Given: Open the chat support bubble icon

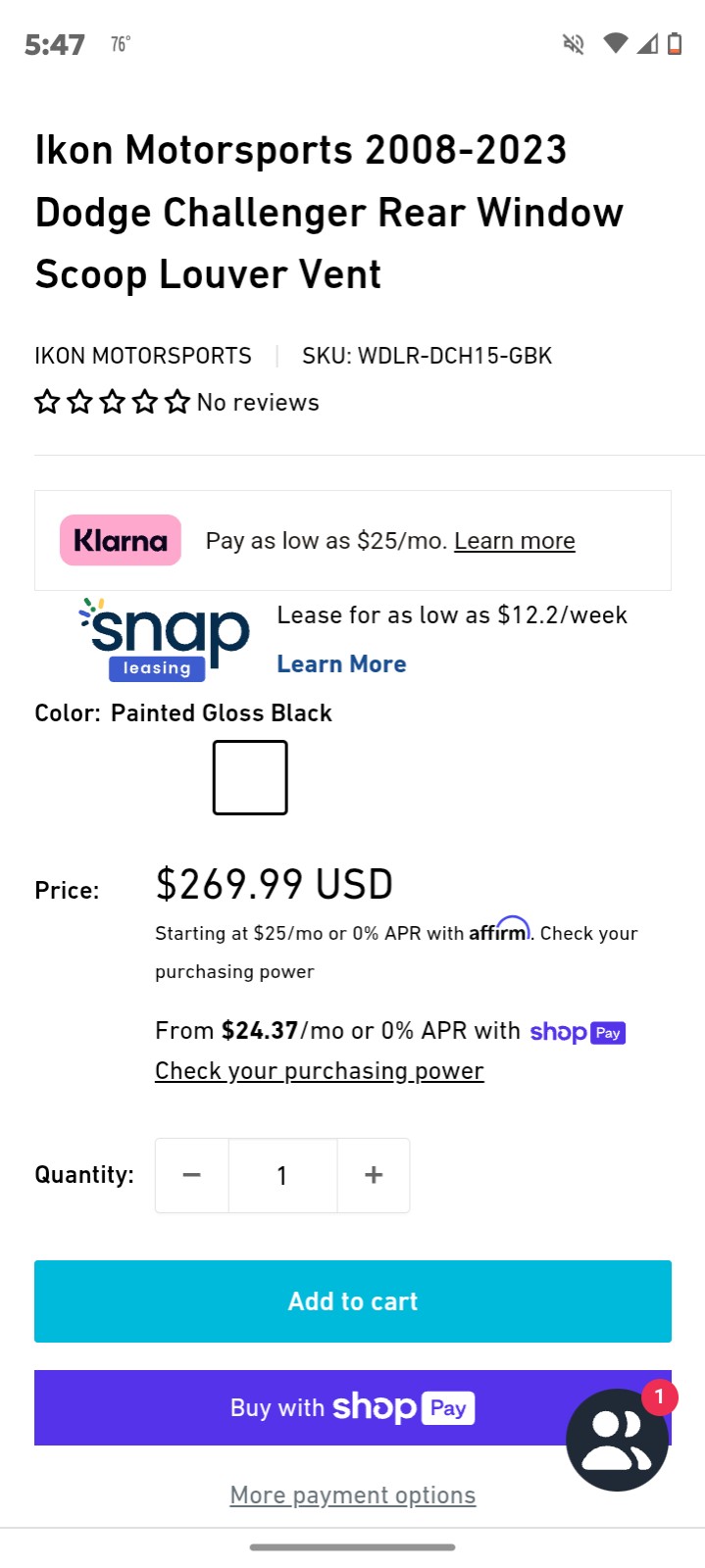Looking at the screenshot, I should tap(618, 1439).
